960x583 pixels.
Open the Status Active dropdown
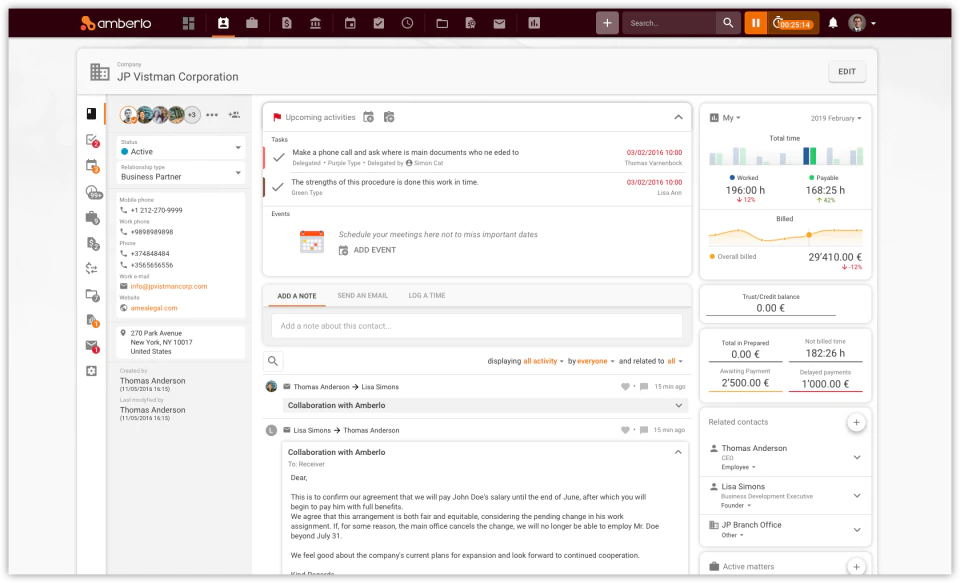pyautogui.click(x=181, y=148)
